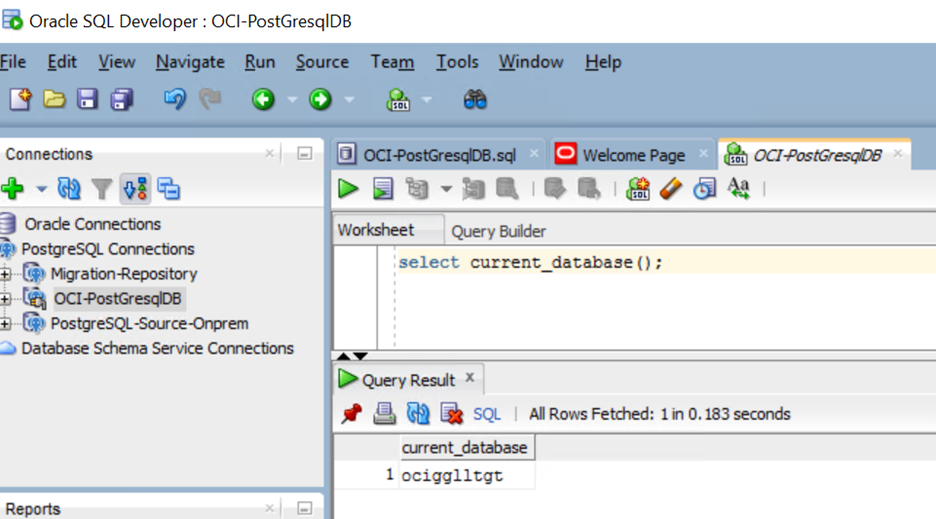Click the Redo arrow icon
This screenshot has height=519, width=936.
pyautogui.click(x=210, y=99)
